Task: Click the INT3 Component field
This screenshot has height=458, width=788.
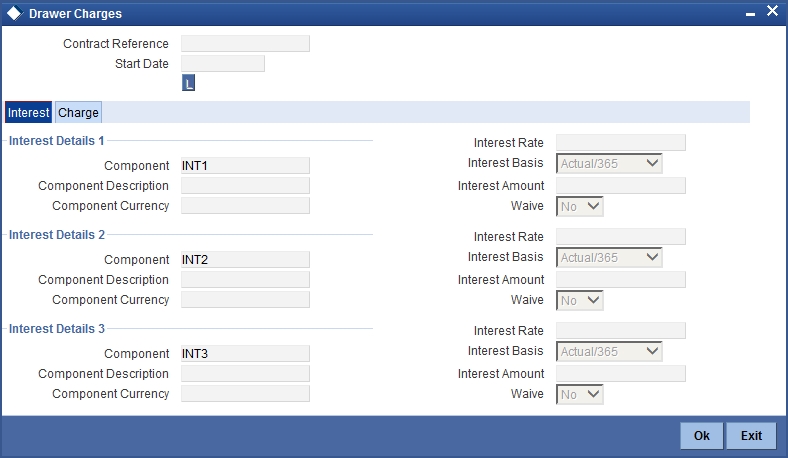Action: pyautogui.click(x=245, y=353)
